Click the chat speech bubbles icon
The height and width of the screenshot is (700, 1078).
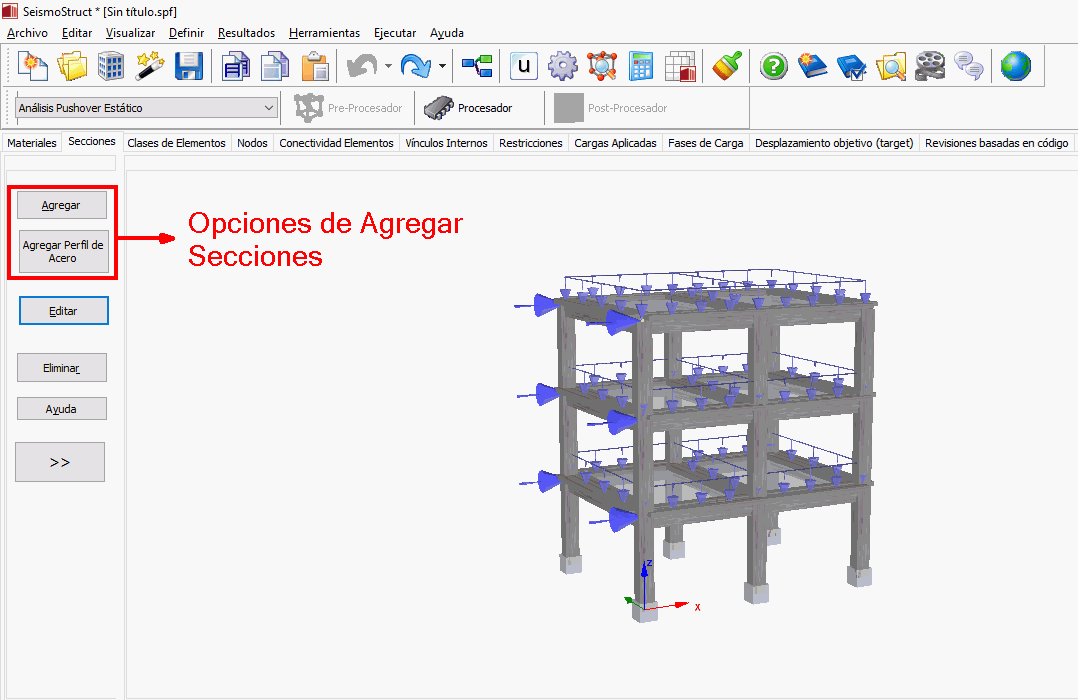pos(969,67)
